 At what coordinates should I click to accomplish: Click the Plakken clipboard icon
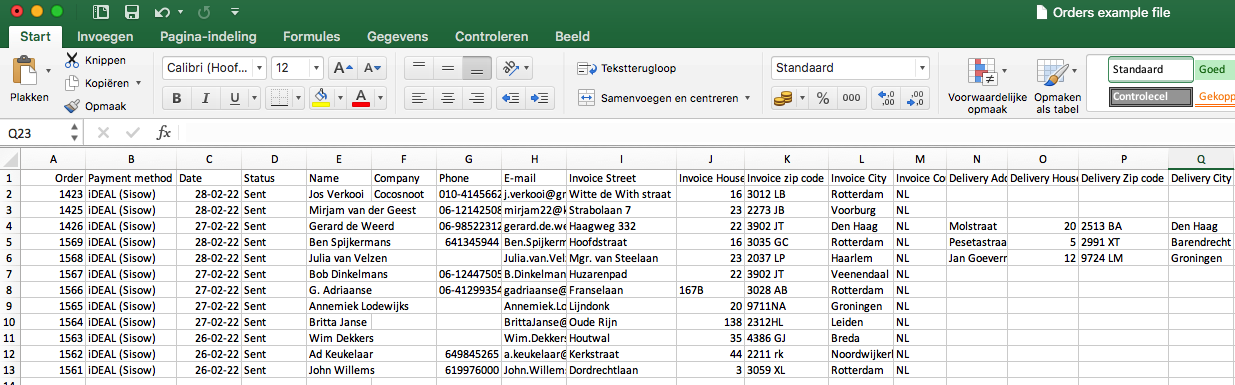click(25, 71)
